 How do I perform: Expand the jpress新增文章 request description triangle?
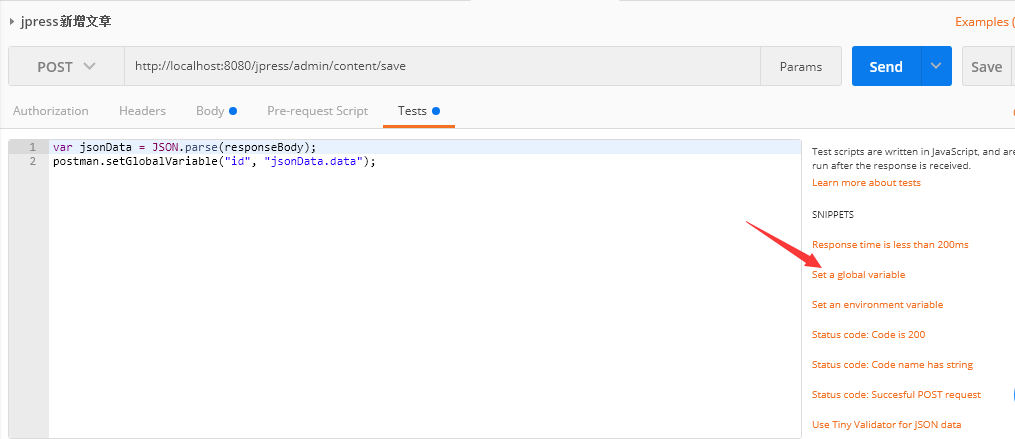pos(12,21)
